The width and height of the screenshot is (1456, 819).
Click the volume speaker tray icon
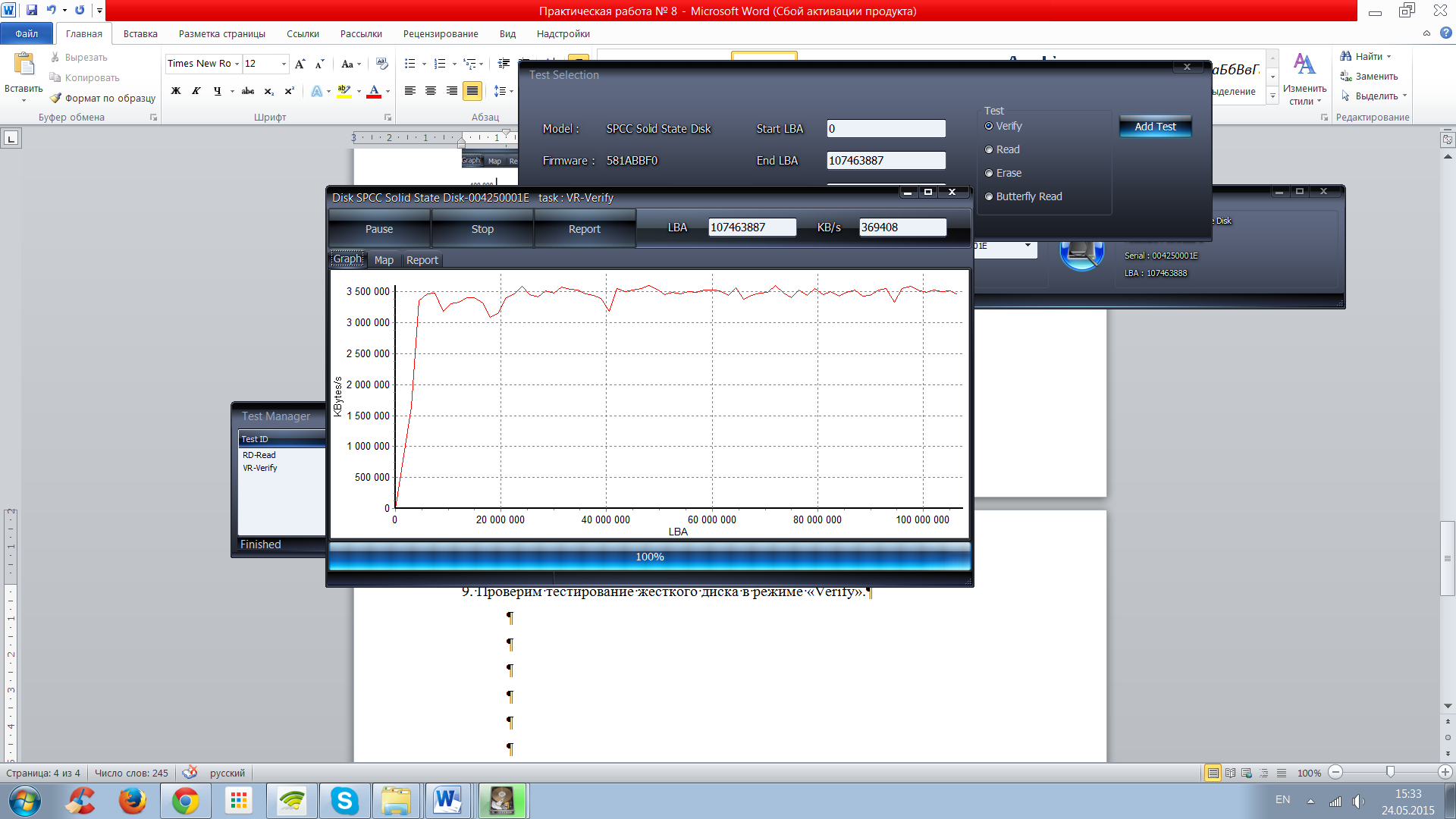point(1357,801)
